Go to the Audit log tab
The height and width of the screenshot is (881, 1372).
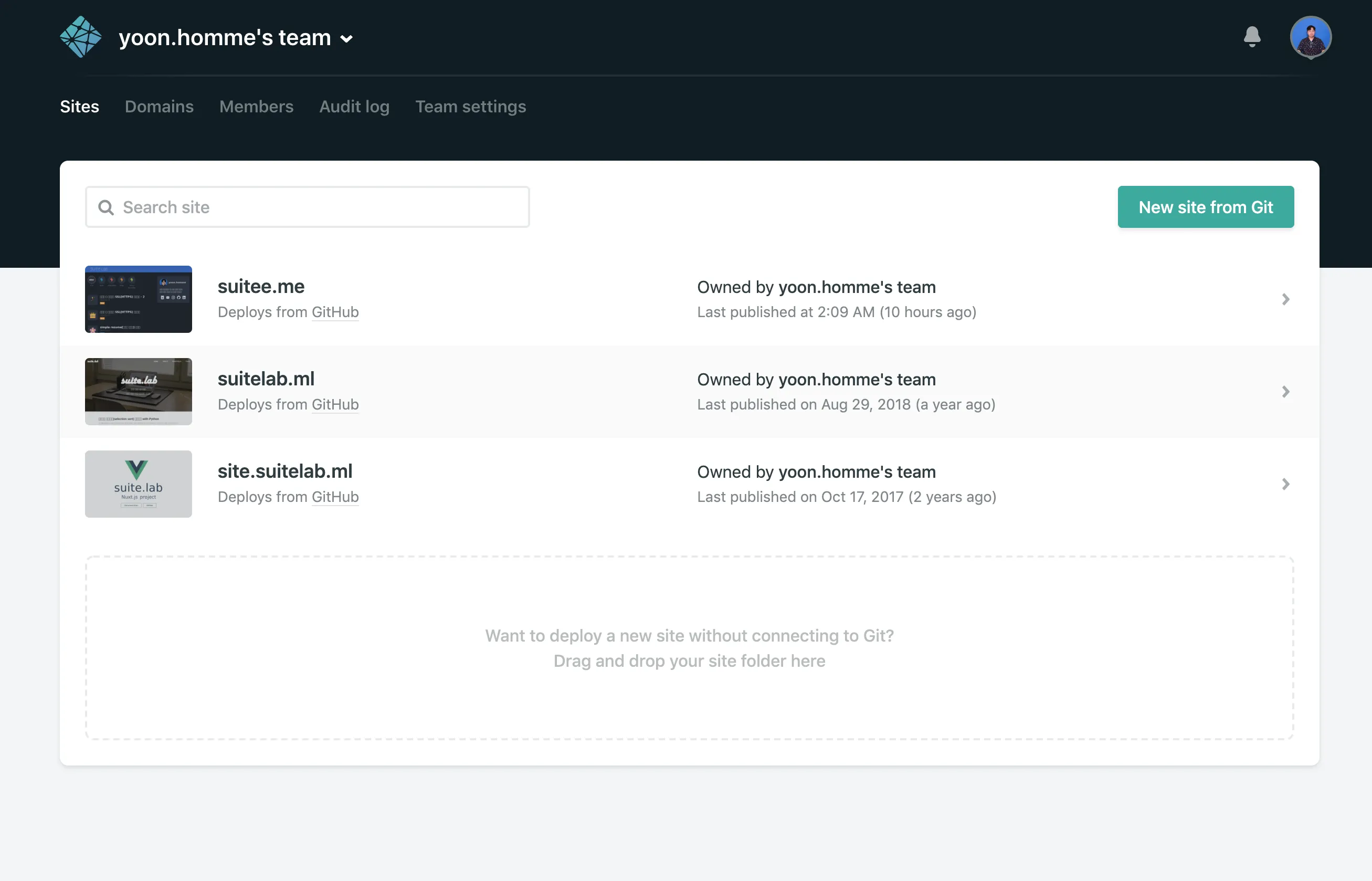354,107
